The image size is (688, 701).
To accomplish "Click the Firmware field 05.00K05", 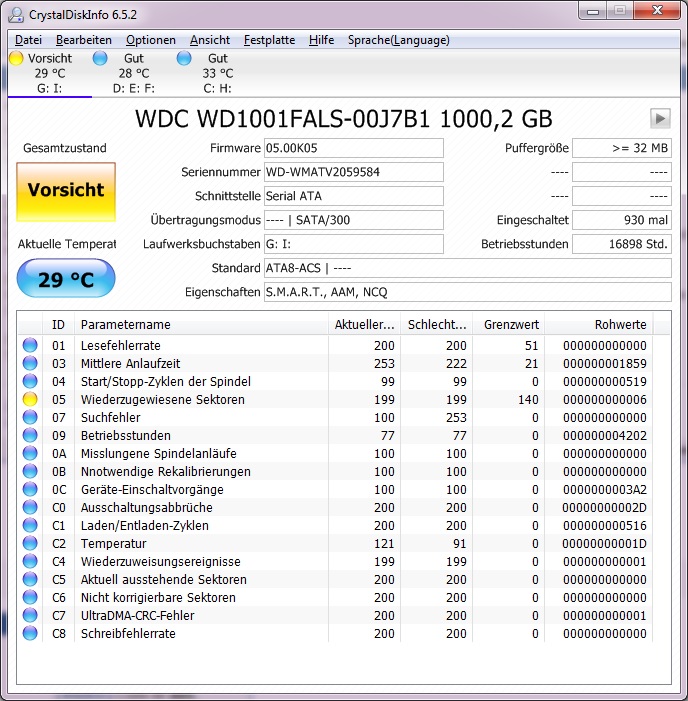I will 354,148.
